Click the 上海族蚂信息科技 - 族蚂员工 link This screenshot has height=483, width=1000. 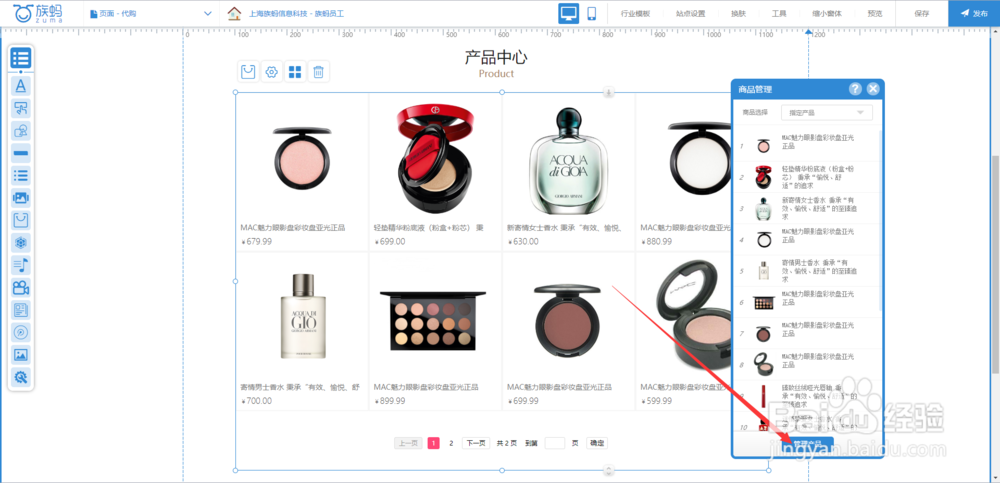click(x=295, y=13)
